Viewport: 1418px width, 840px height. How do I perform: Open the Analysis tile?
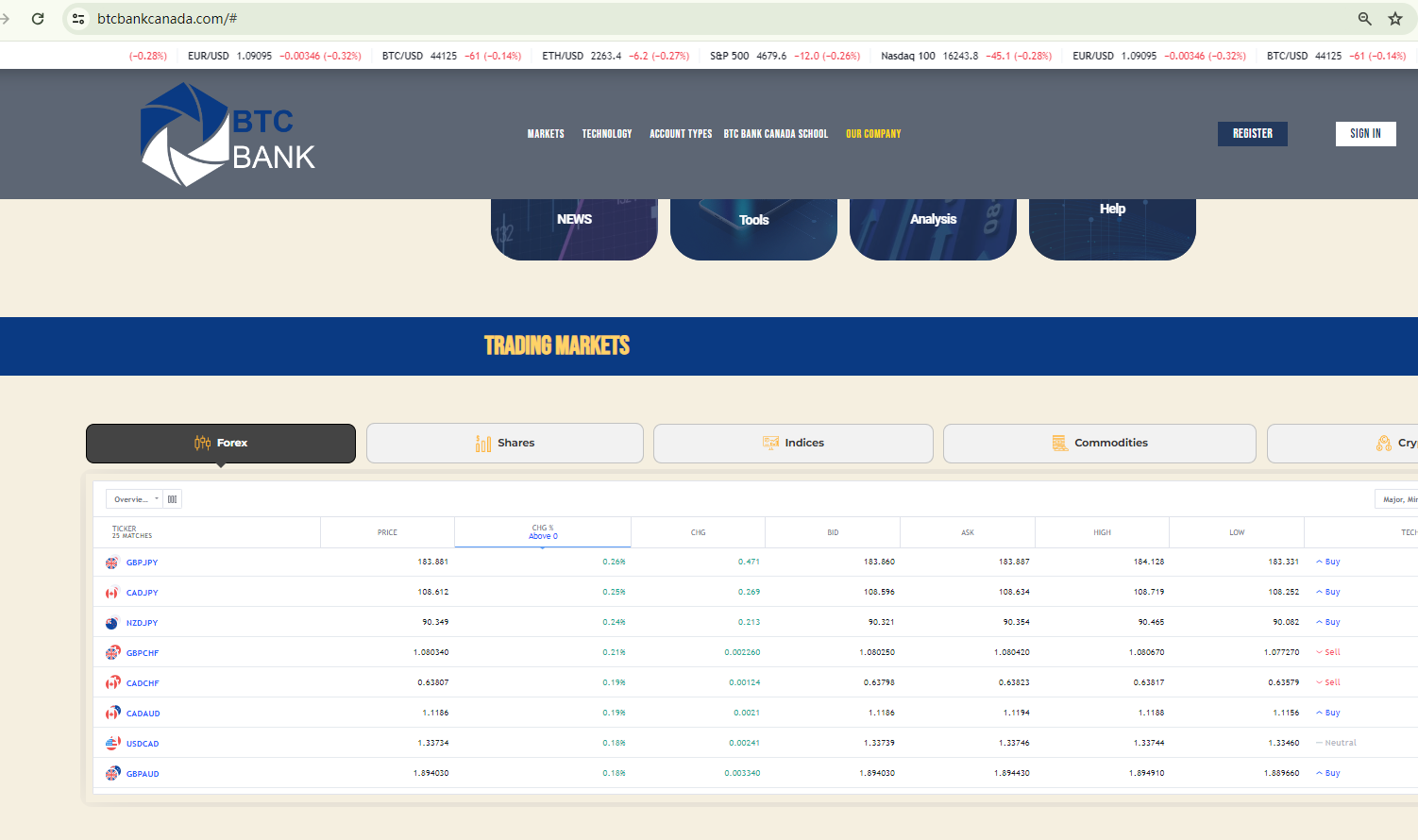[x=933, y=227]
